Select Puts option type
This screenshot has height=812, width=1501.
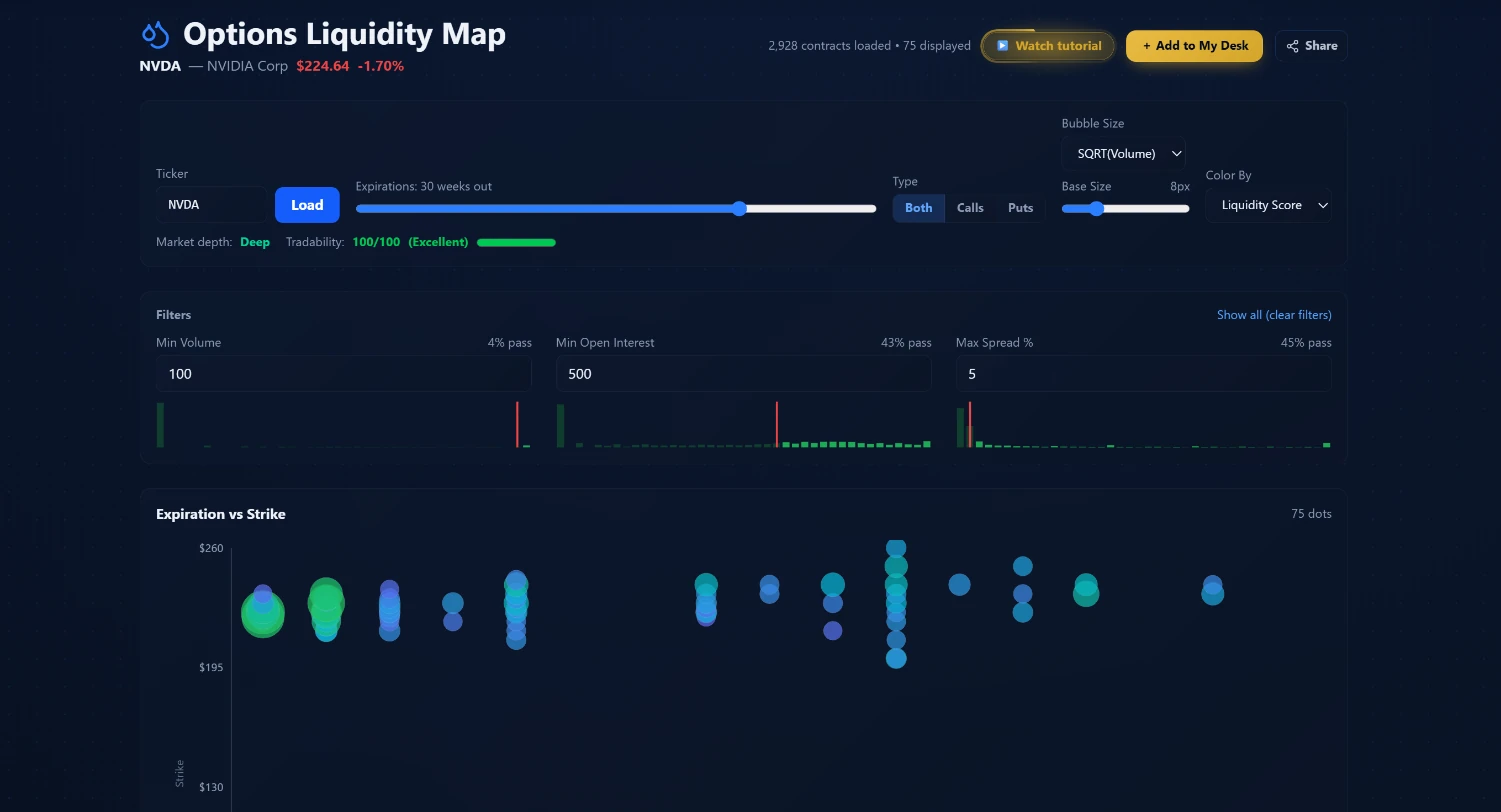(1020, 208)
